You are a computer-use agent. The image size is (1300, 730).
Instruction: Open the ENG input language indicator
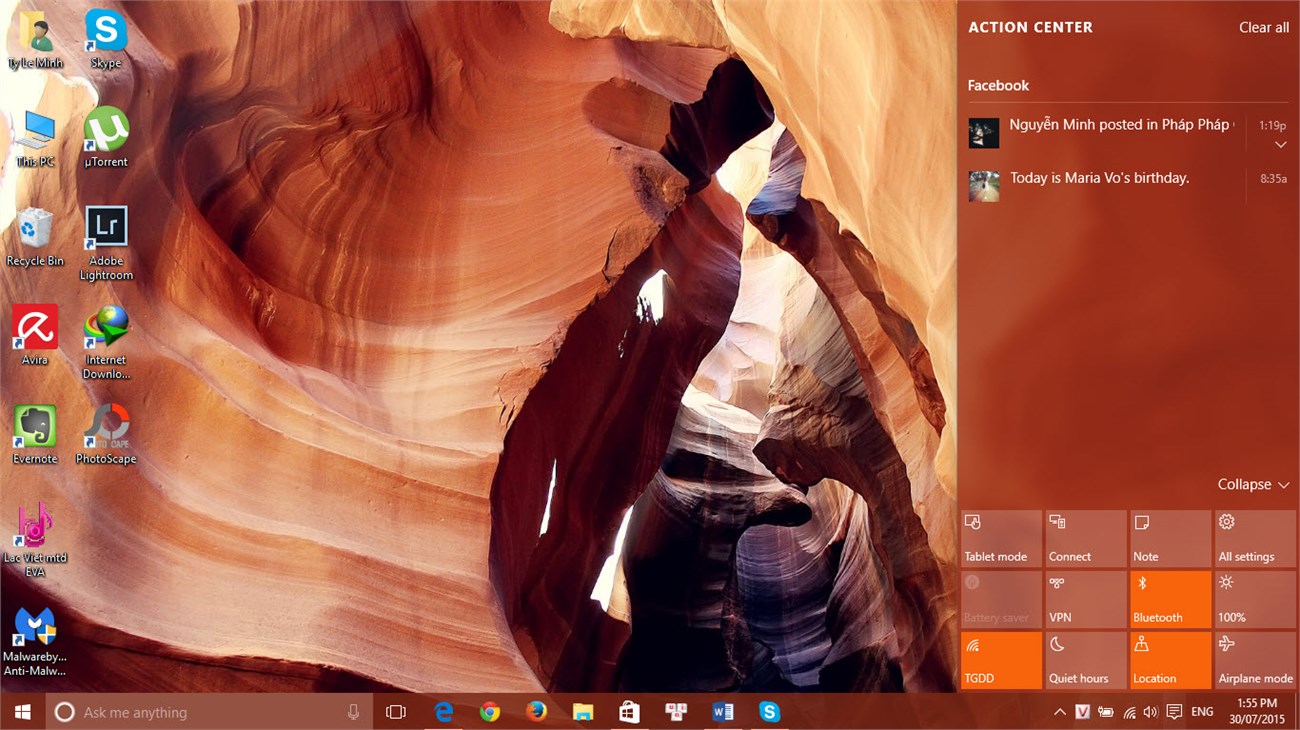click(1203, 712)
